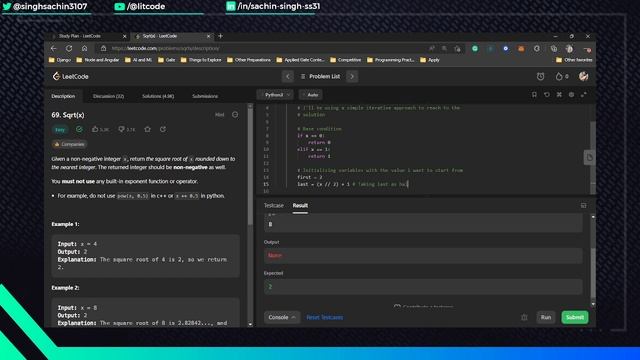Image resolution: width=640 pixels, height=360 pixels.
Task: Click the green extension icon in toolbar
Action: [x=475, y=48]
